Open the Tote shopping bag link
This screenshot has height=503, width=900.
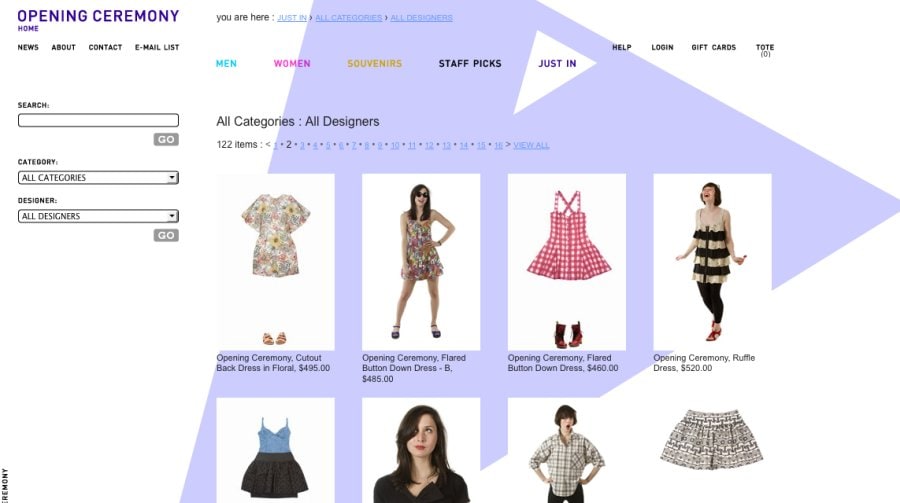765,49
